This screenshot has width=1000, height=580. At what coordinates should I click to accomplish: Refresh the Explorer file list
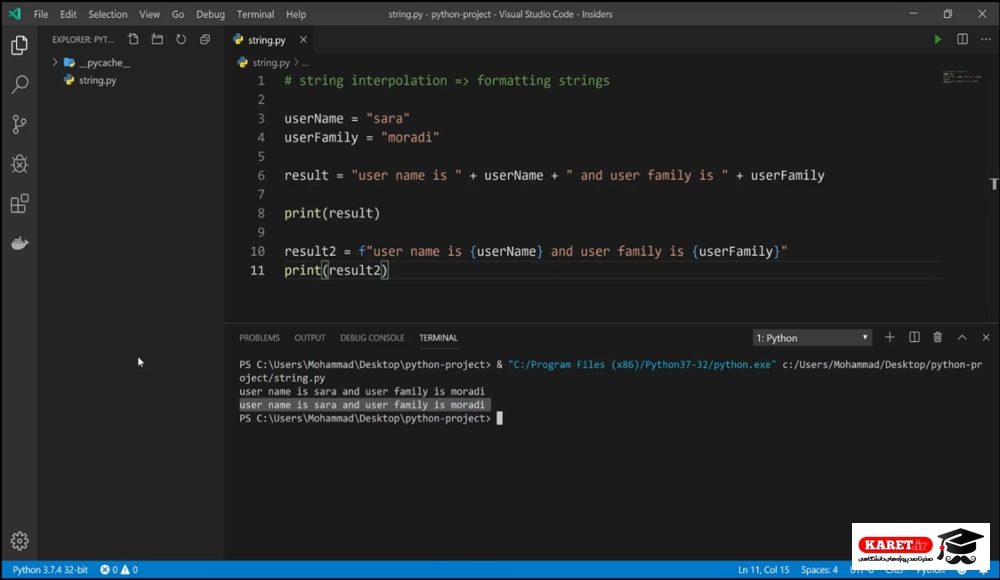[181, 40]
